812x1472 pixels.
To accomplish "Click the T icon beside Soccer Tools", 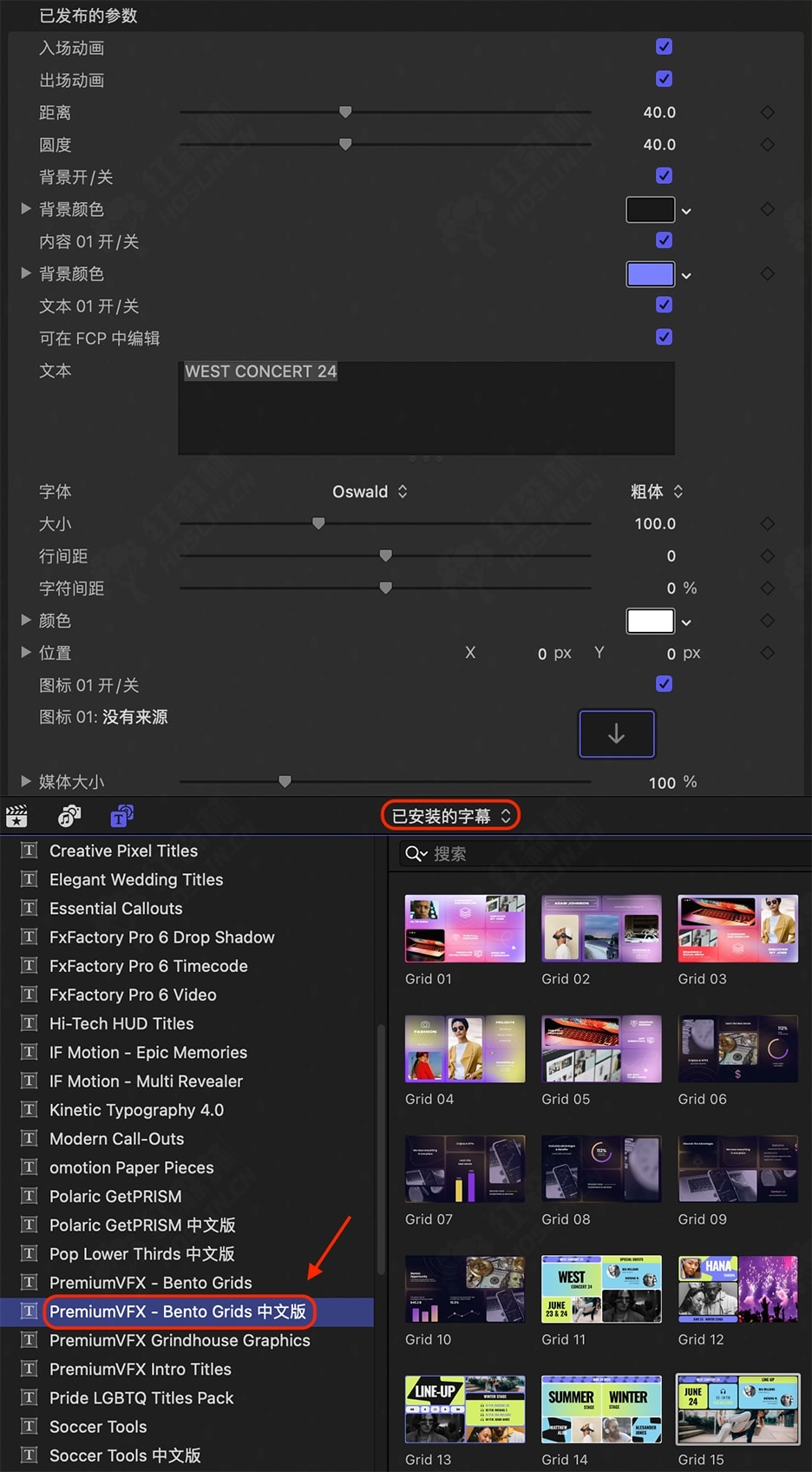I will click(x=29, y=1426).
